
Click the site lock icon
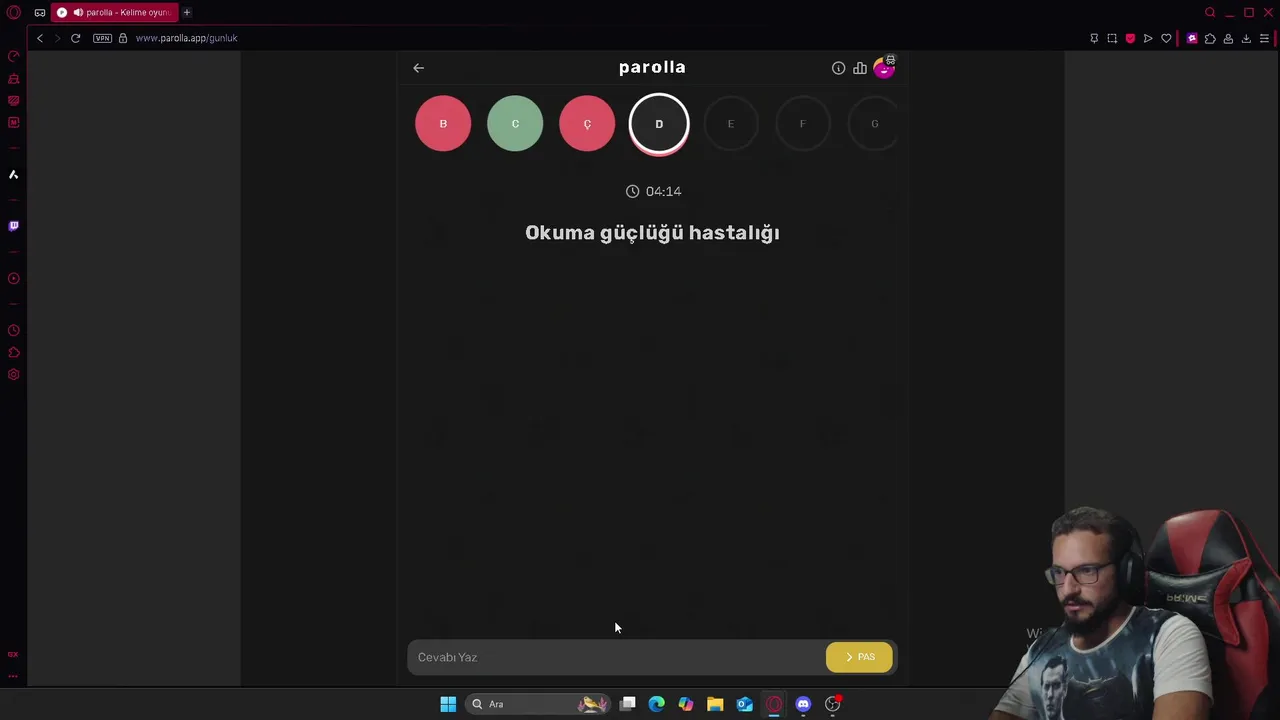(123, 38)
